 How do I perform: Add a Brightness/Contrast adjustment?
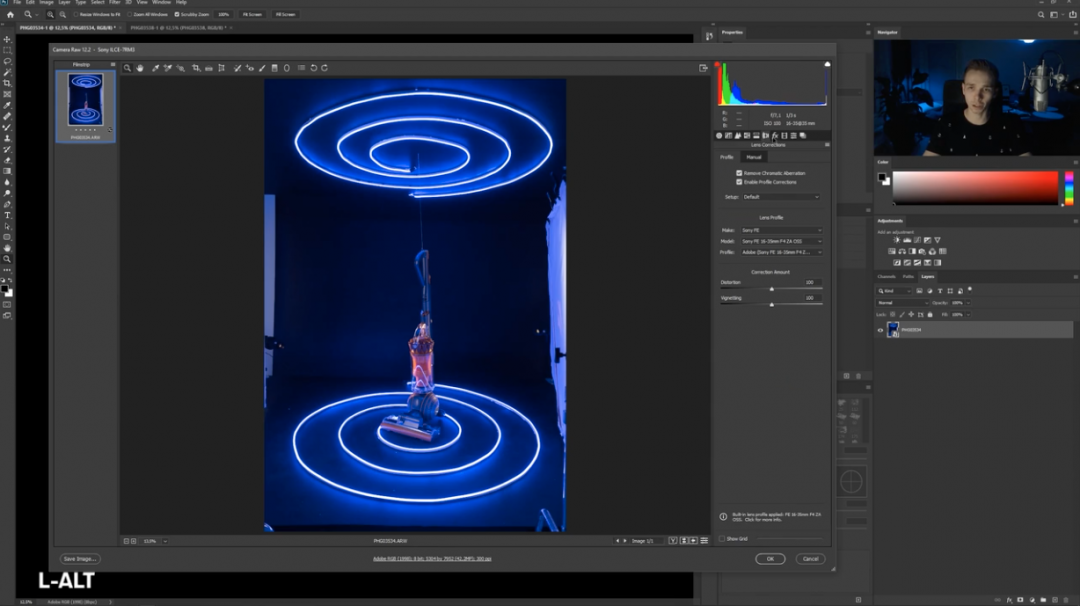tap(897, 240)
